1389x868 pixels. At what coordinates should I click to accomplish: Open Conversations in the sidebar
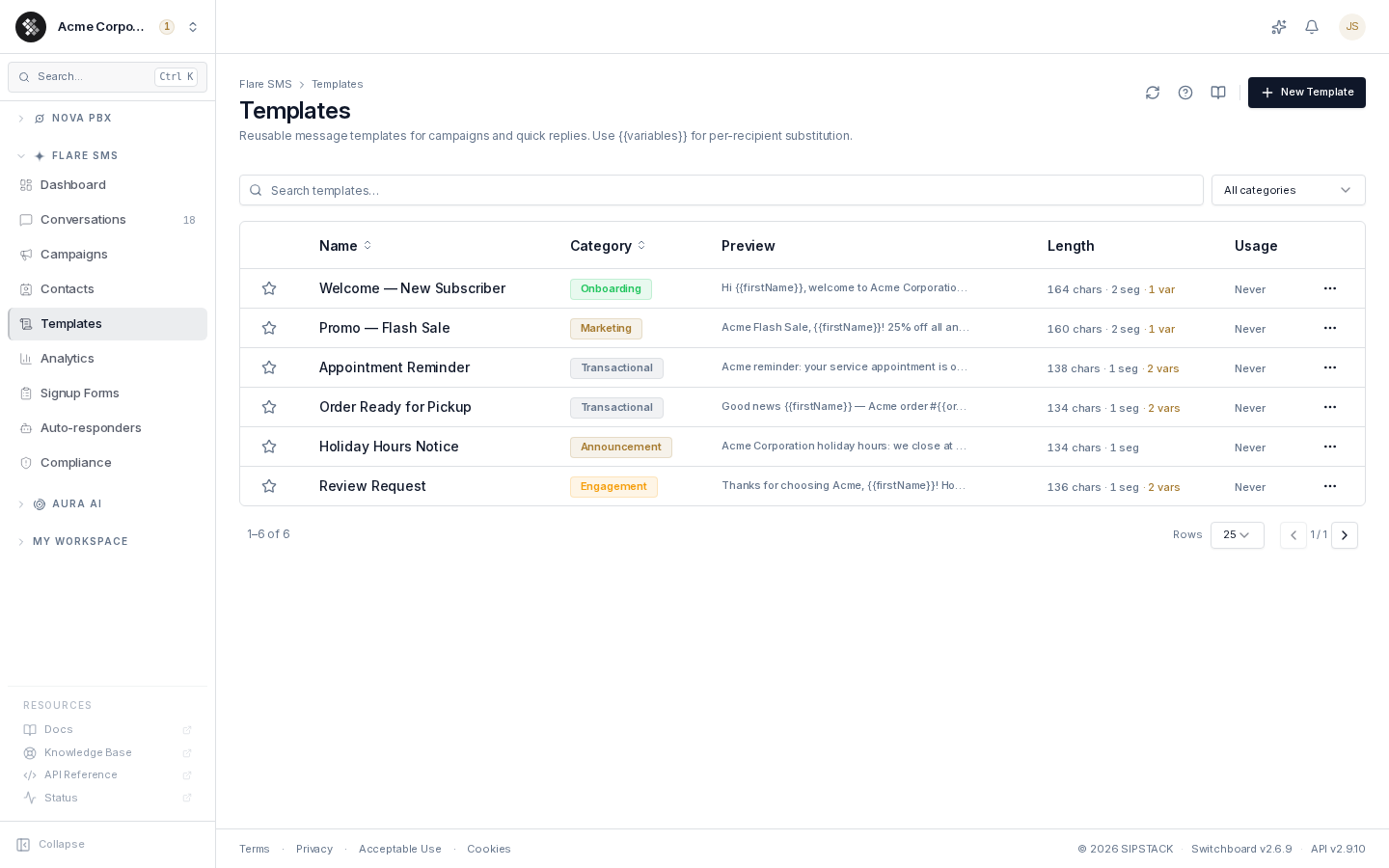pyautogui.click(x=107, y=220)
